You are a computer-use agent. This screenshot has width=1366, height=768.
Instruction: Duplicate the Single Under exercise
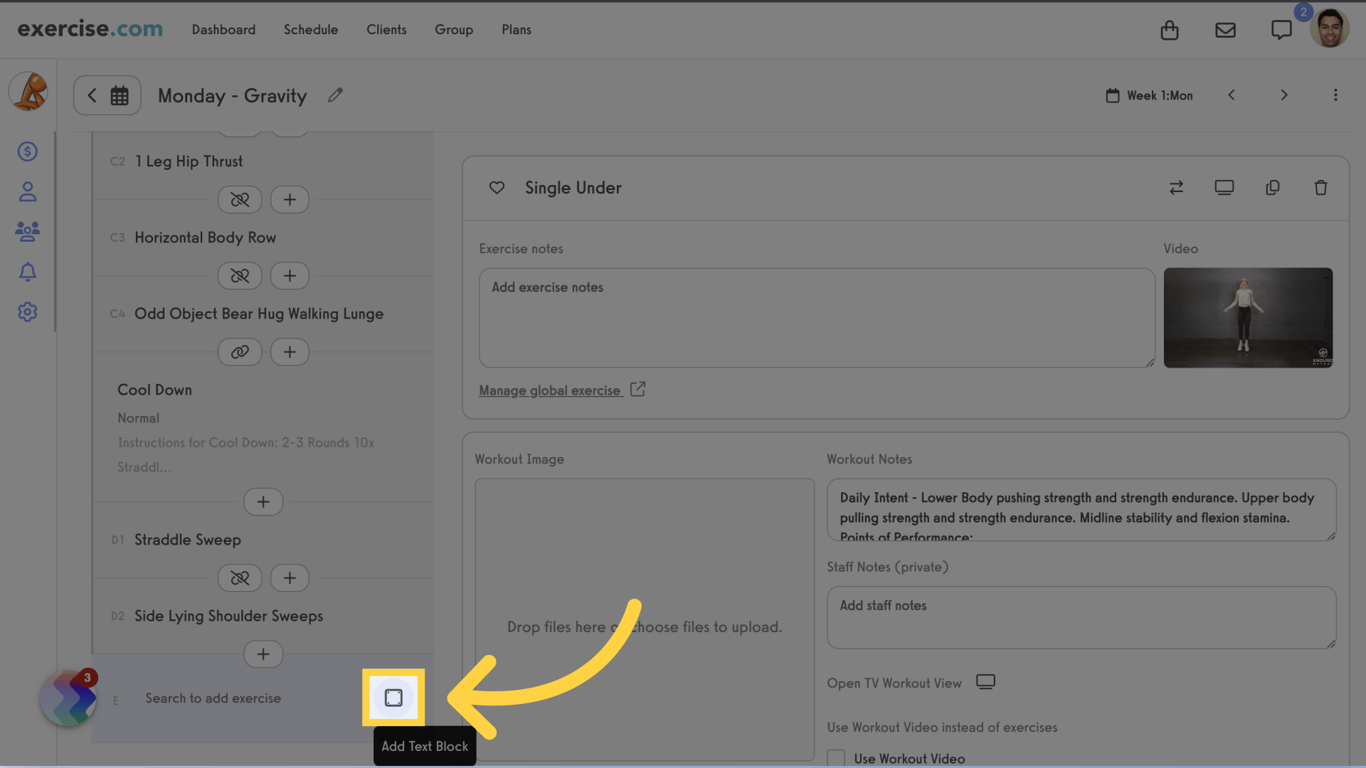click(x=1272, y=188)
